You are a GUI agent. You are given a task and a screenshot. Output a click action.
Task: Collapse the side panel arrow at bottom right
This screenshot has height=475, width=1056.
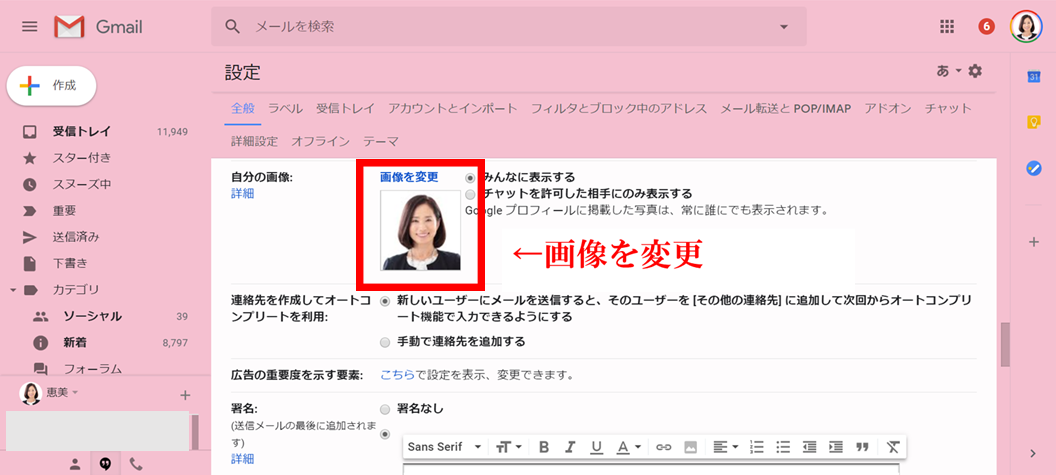[1034, 453]
